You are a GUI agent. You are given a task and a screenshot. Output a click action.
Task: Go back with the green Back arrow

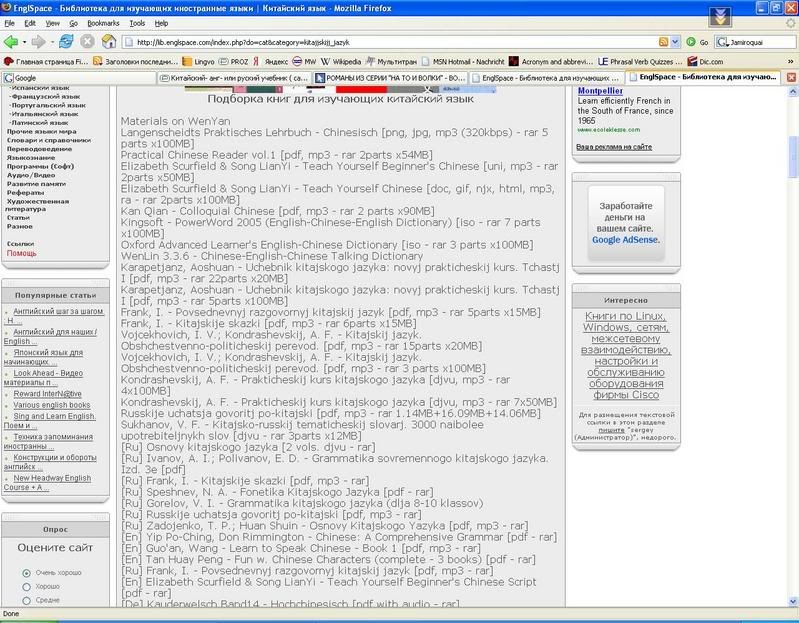pos(10,42)
